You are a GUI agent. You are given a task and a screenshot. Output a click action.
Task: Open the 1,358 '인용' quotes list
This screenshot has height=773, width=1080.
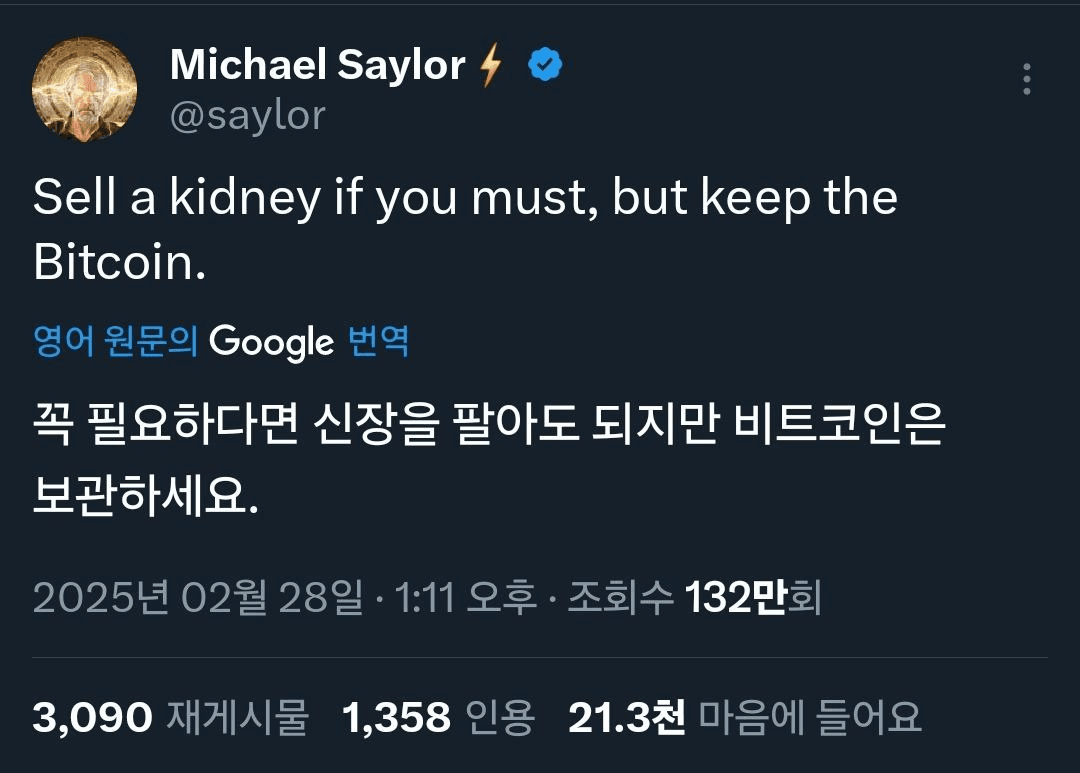tap(438, 717)
